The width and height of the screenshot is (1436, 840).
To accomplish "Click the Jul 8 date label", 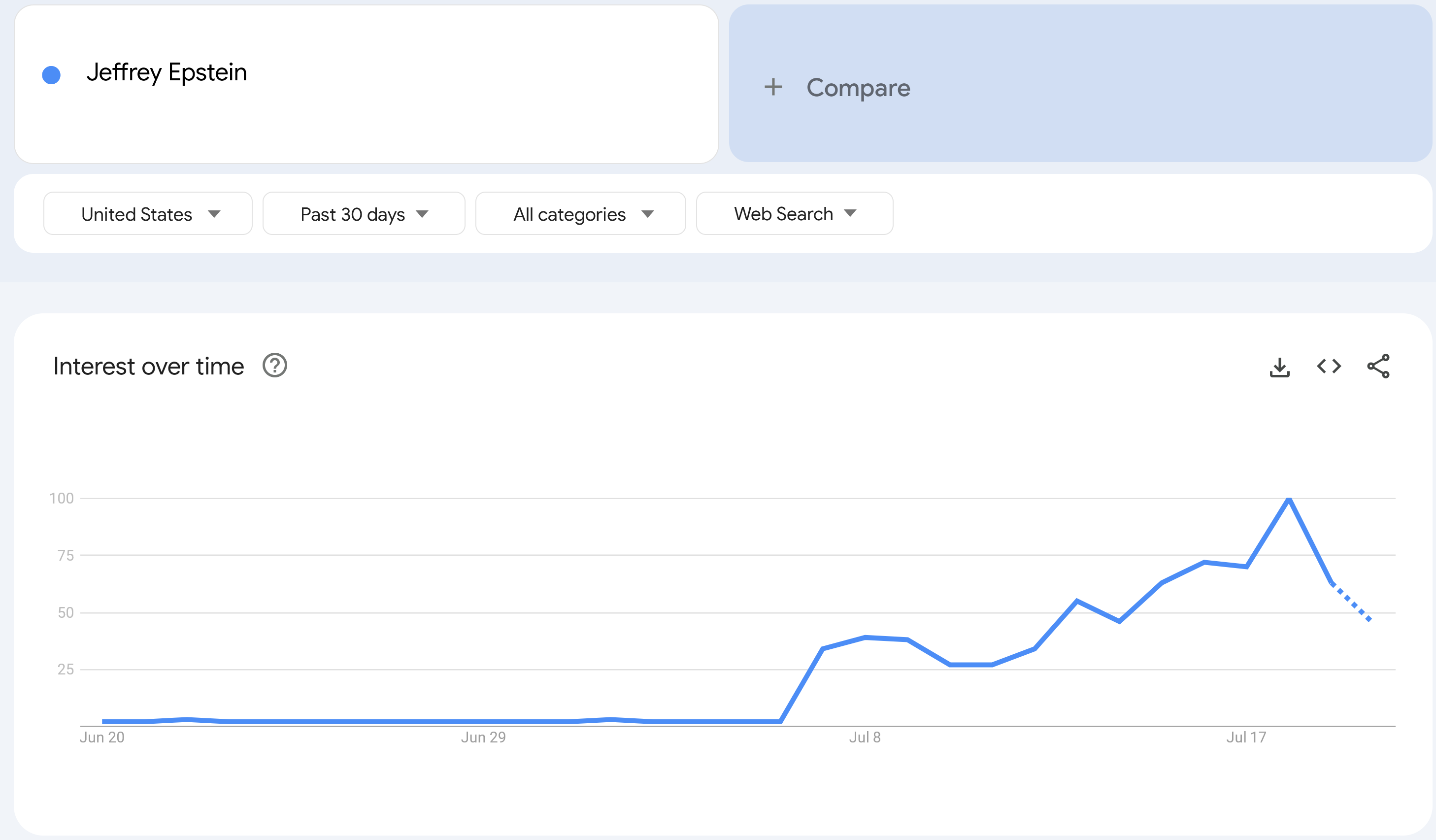I will (x=865, y=738).
